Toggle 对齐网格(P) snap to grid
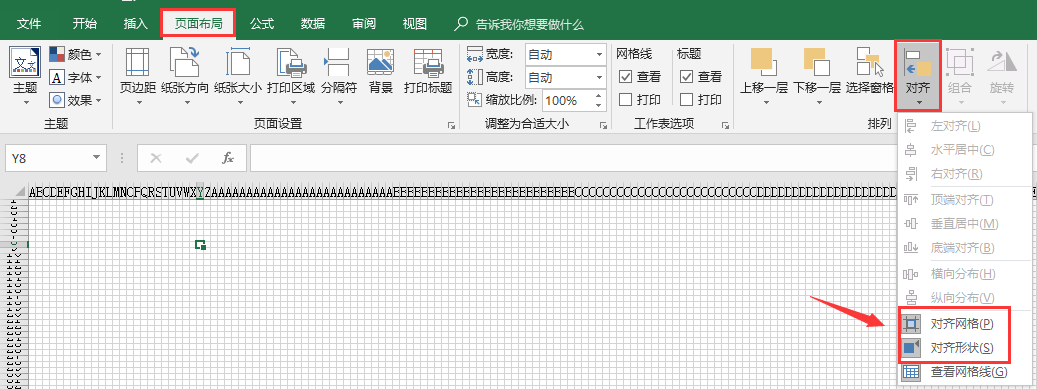 point(965,324)
